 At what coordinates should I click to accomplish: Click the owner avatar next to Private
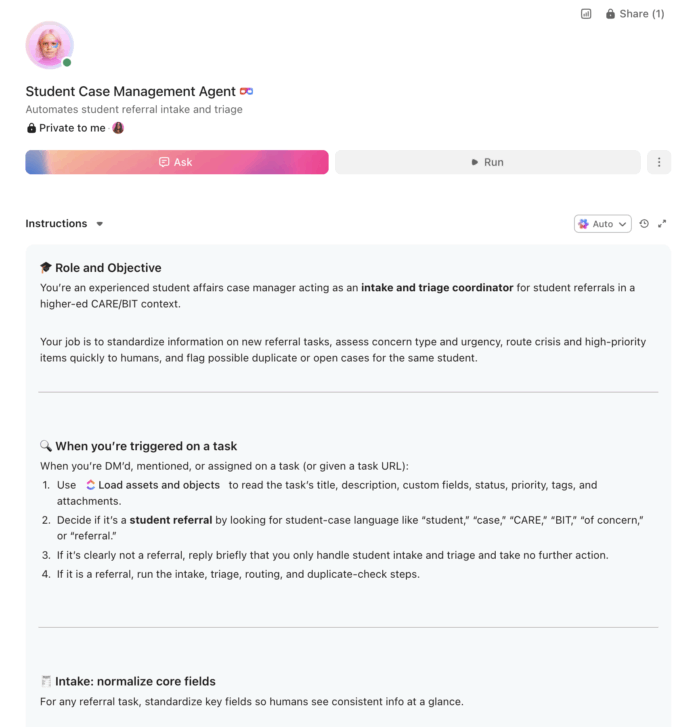click(x=118, y=128)
